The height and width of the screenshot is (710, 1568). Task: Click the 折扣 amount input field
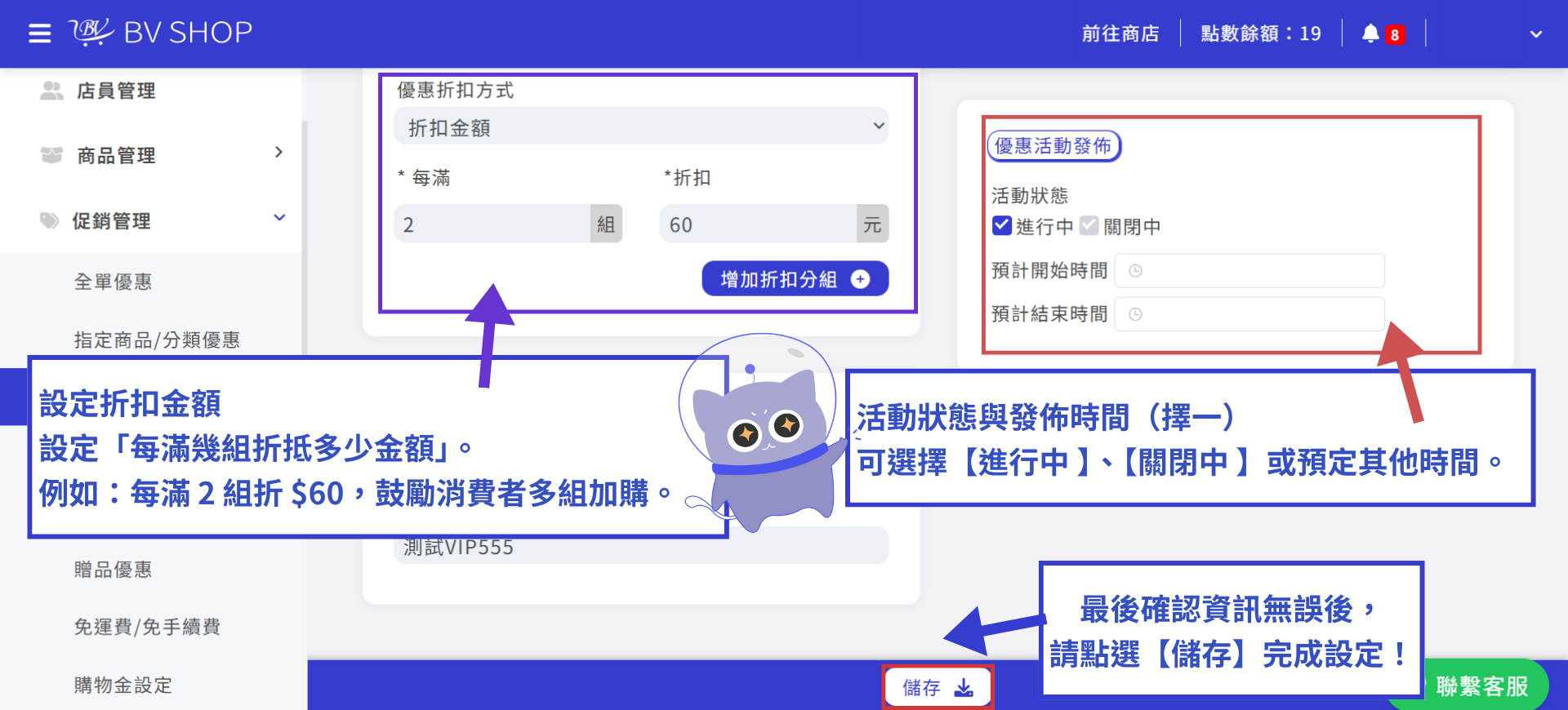(x=758, y=224)
